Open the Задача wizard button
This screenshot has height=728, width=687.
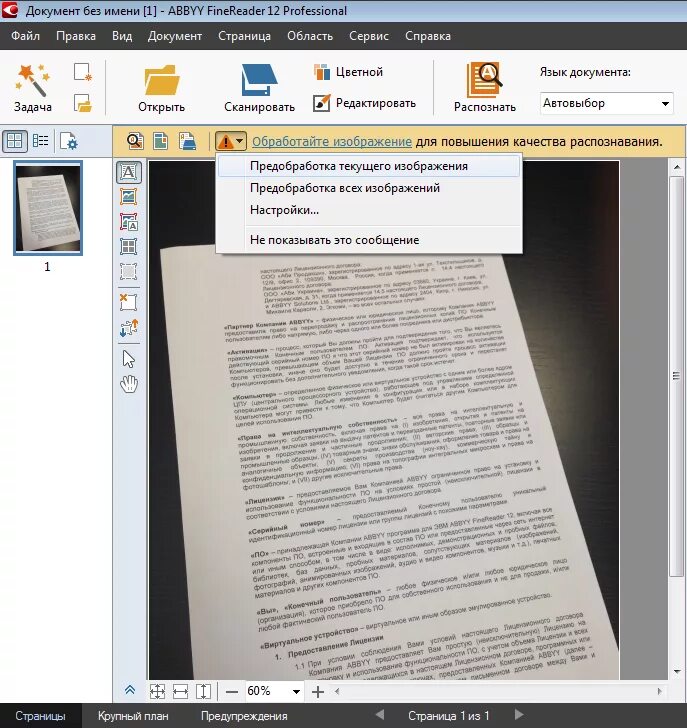[x=32, y=88]
